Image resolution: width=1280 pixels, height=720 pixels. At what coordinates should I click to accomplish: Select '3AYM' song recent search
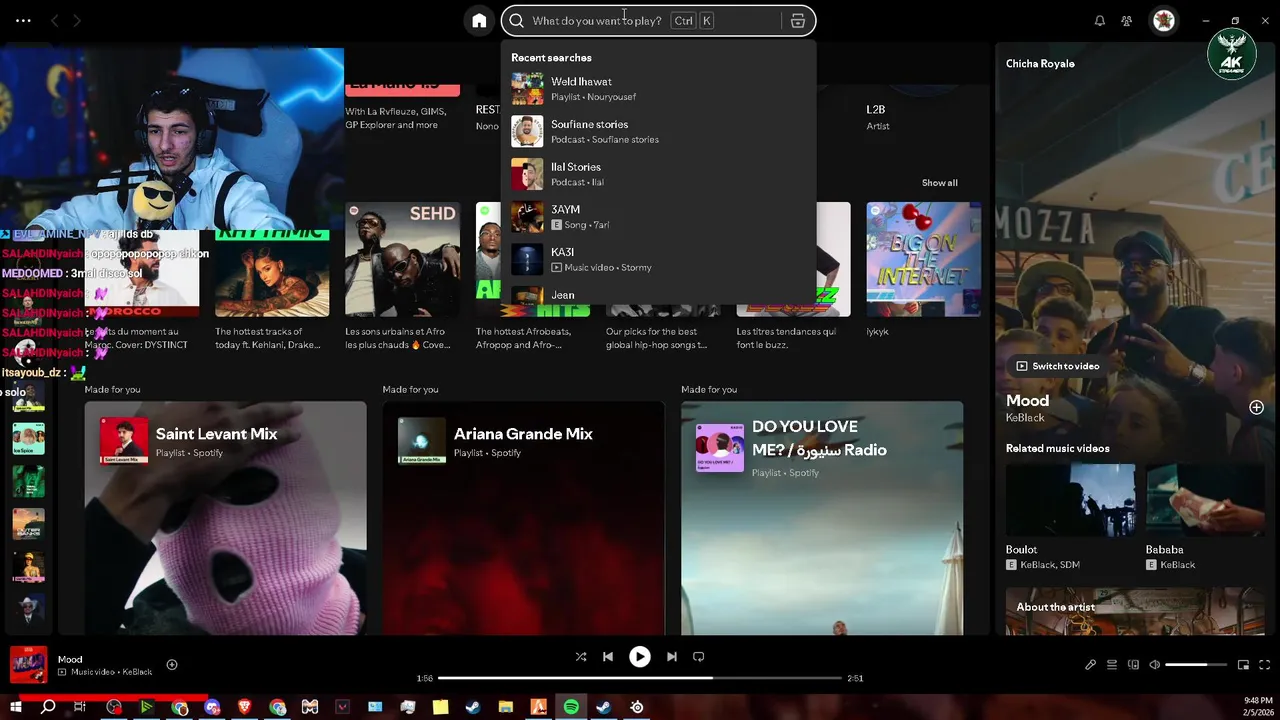659,217
